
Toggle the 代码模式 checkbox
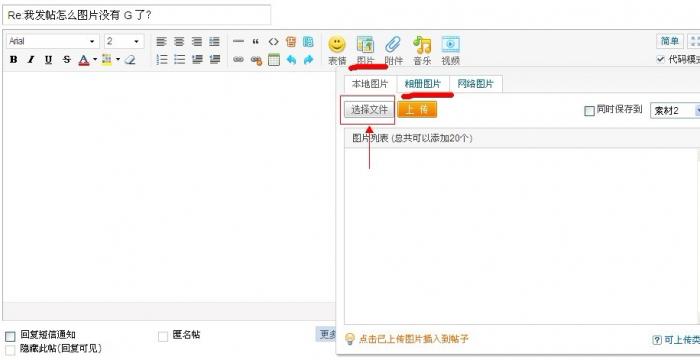(661, 59)
